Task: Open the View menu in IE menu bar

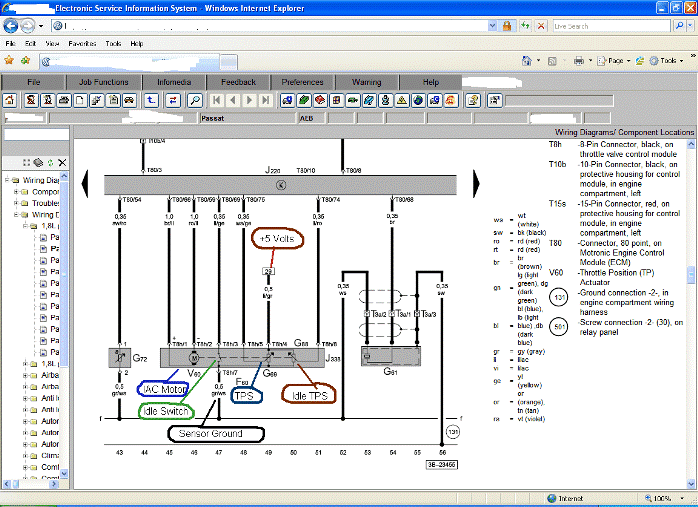Action: (52, 44)
